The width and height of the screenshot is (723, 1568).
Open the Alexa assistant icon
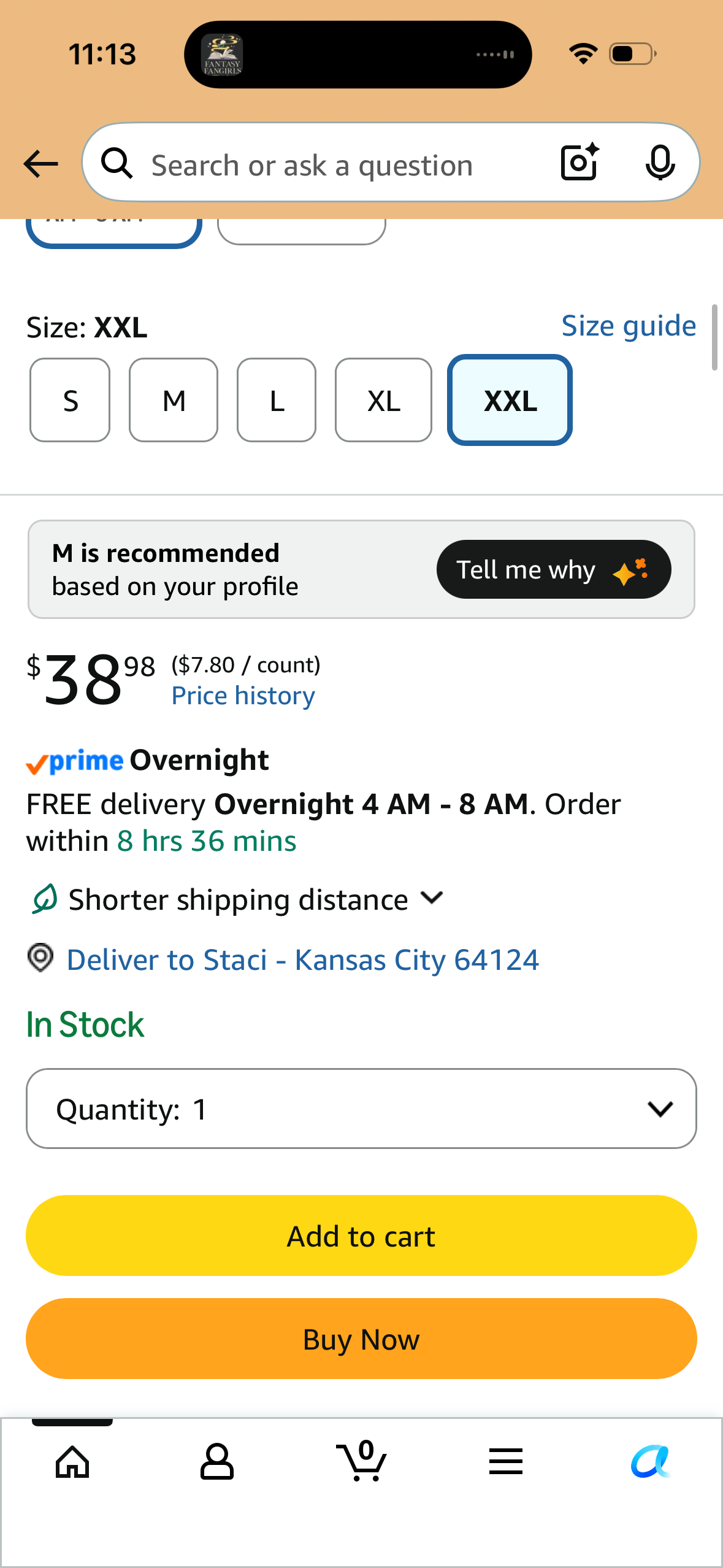pos(651,1462)
